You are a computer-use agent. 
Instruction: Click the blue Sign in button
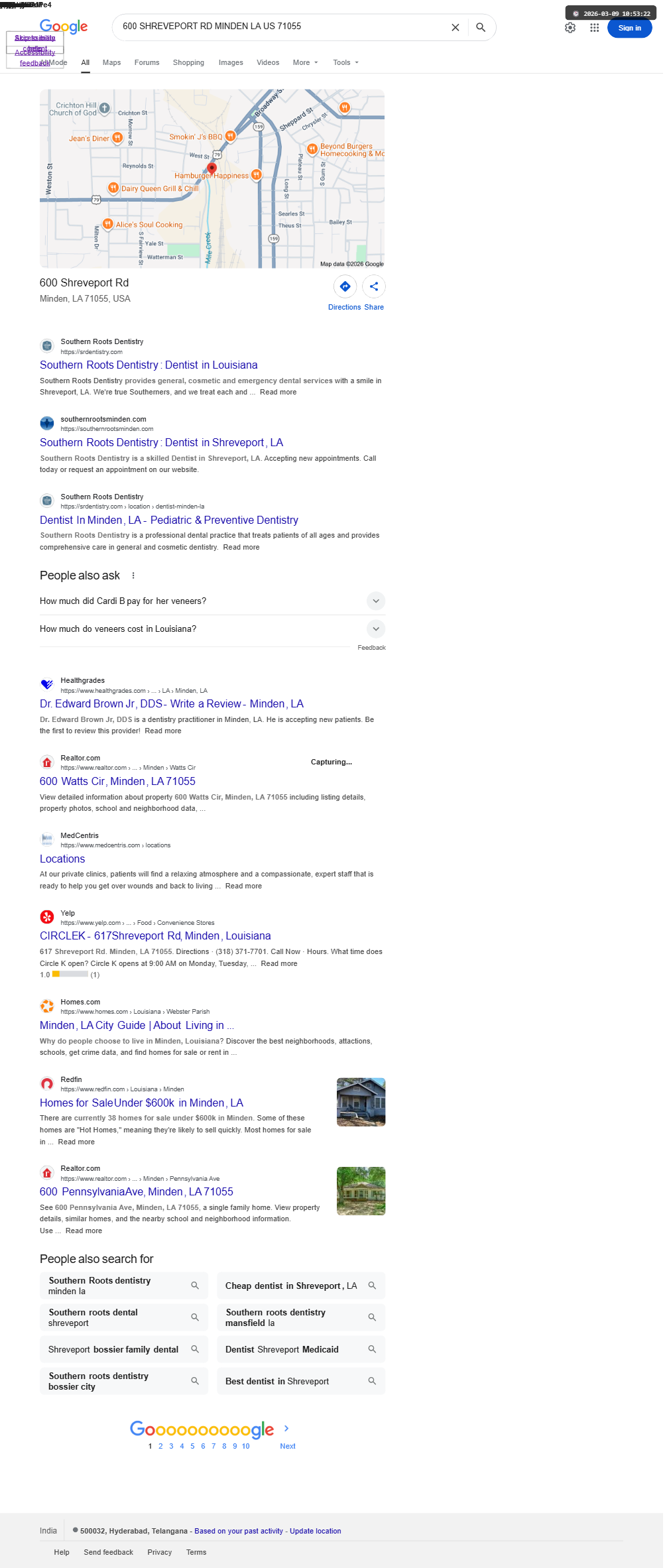click(629, 28)
